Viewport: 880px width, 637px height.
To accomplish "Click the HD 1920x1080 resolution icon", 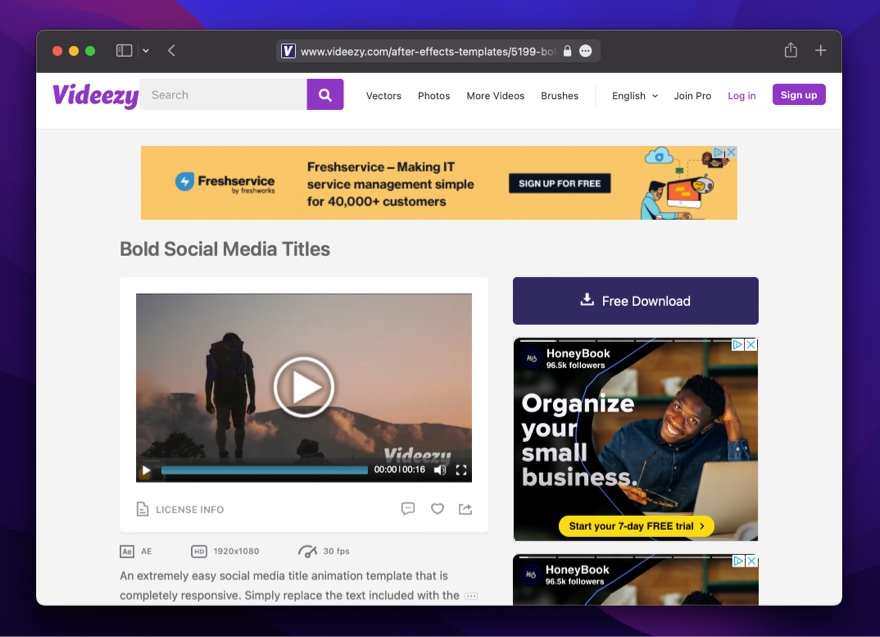I will click(200, 551).
